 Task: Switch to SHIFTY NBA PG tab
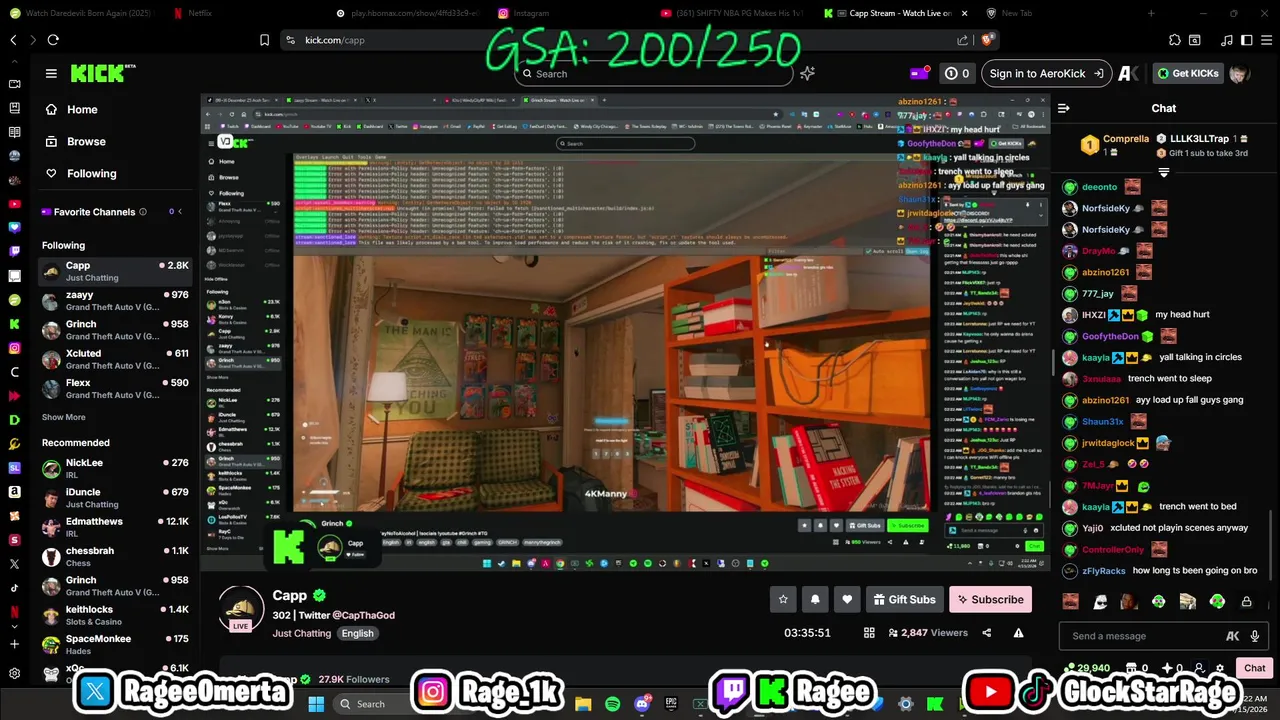[x=735, y=13]
